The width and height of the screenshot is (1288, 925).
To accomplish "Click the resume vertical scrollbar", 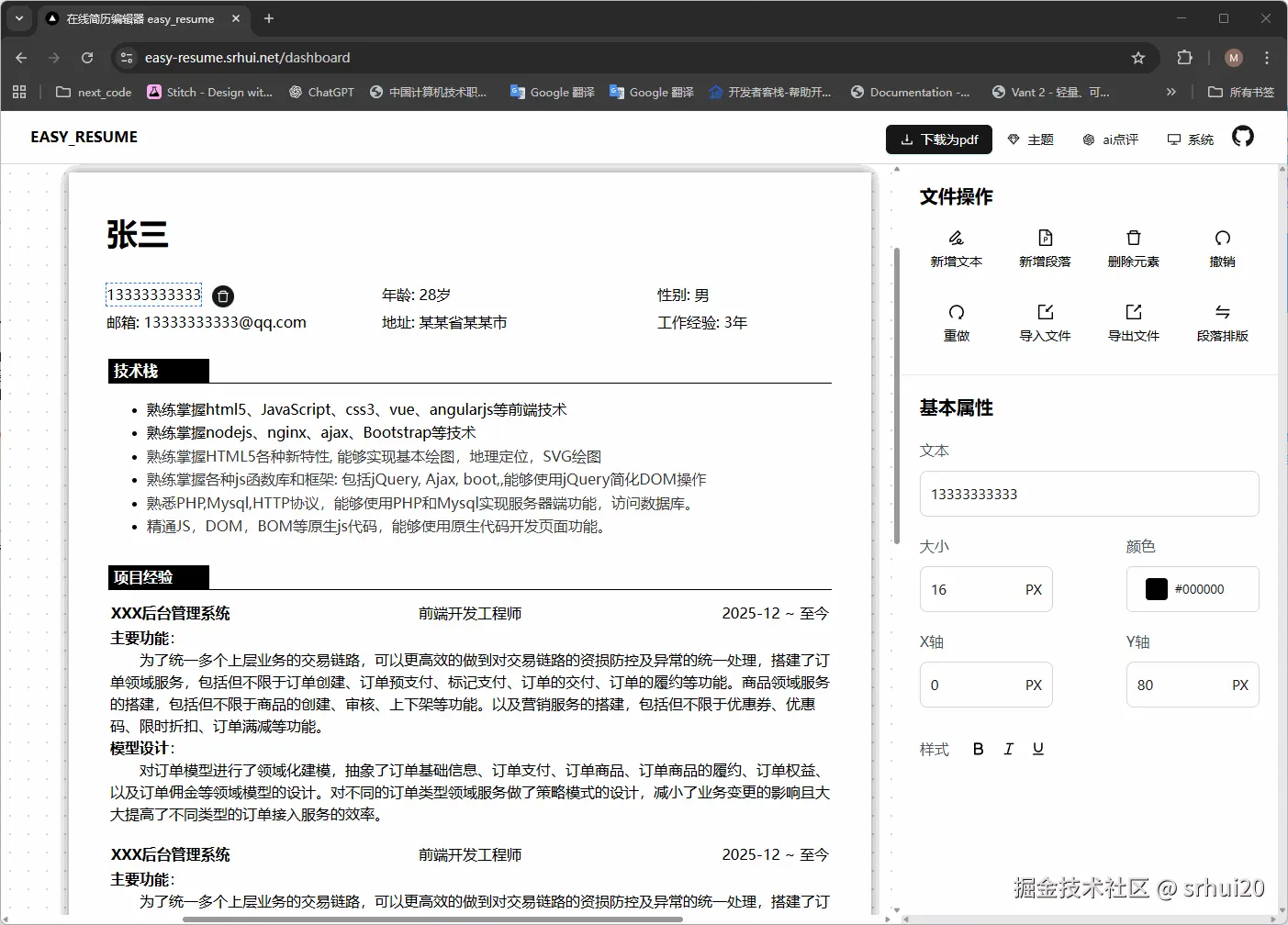I will 897,395.
